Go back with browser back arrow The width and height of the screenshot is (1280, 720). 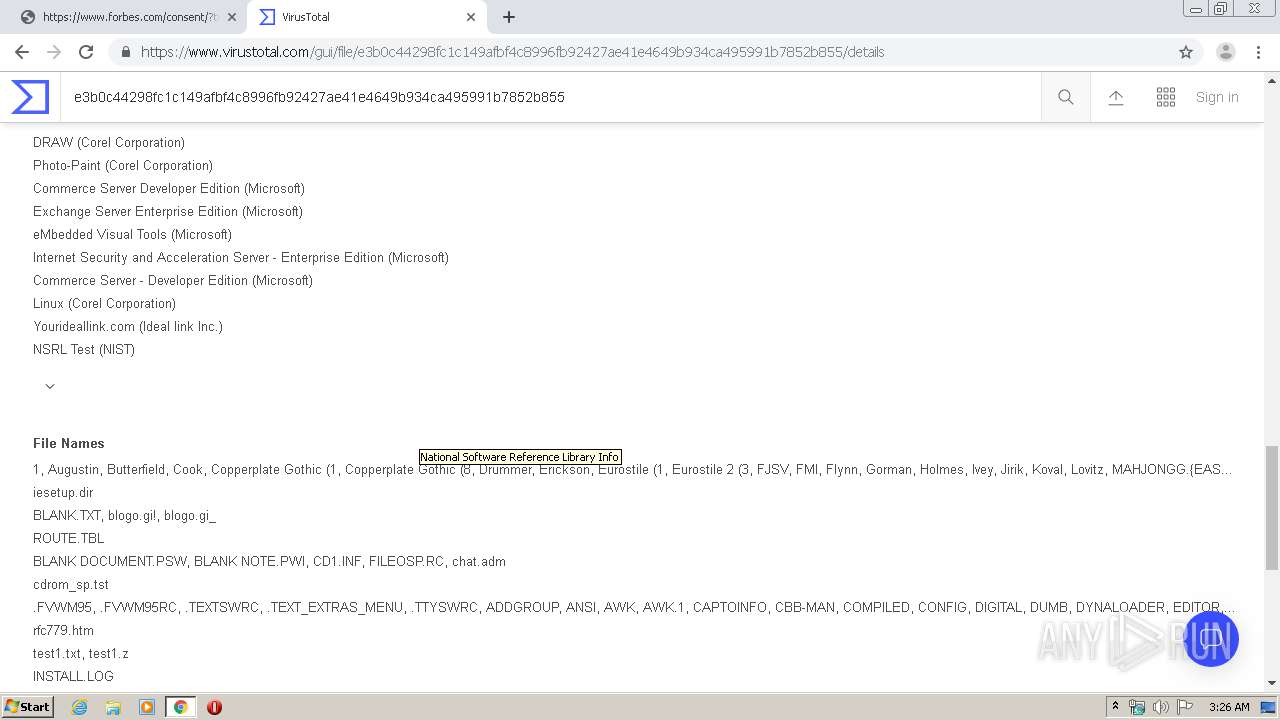22,52
